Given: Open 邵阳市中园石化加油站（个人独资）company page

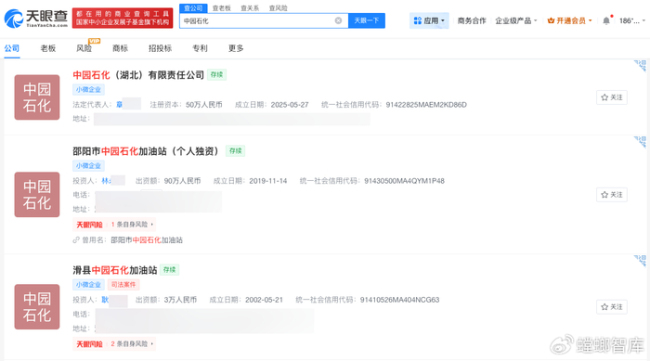Looking at the screenshot, I should pyautogui.click(x=146, y=151).
